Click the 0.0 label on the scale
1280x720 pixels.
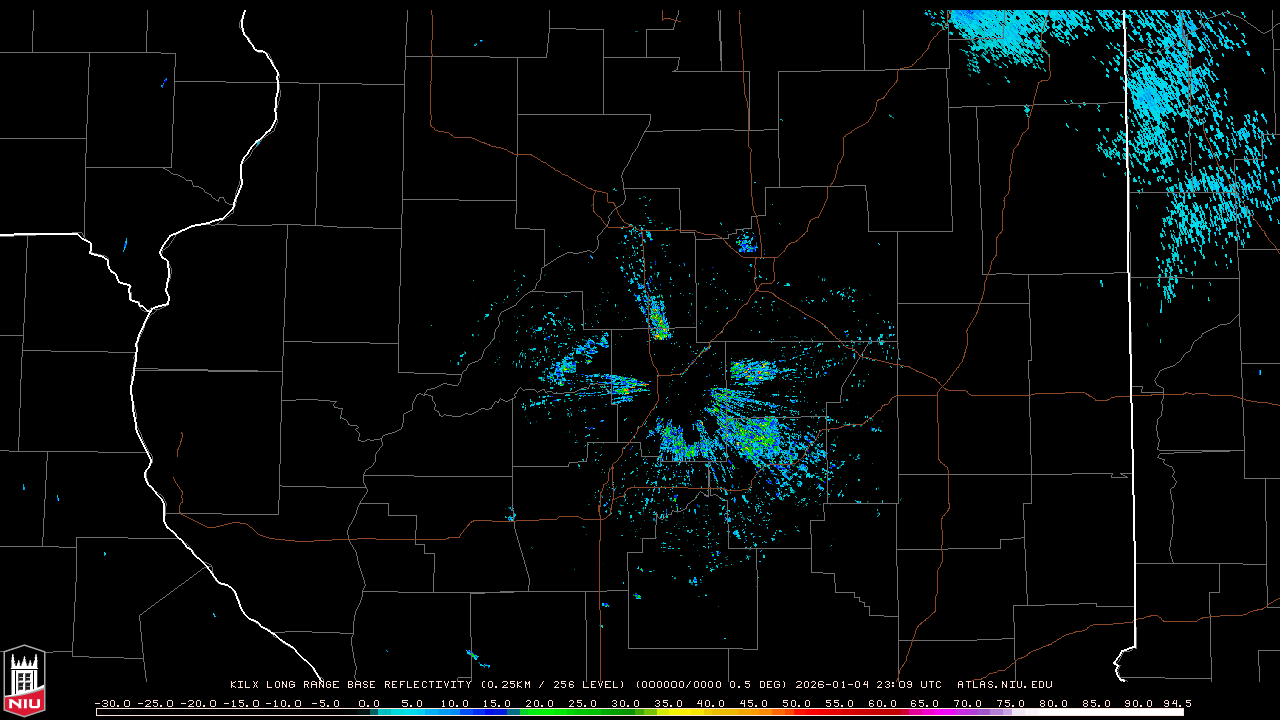(369, 703)
